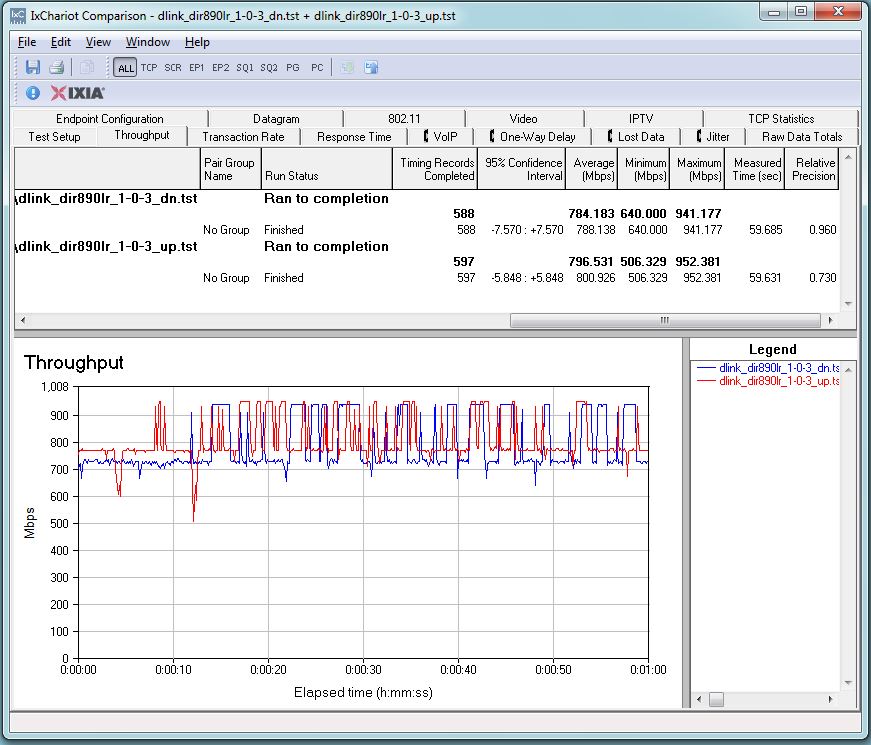Screen dimensions: 871x745
Task: Switch to the Lost Data tab
Action: click(x=636, y=137)
